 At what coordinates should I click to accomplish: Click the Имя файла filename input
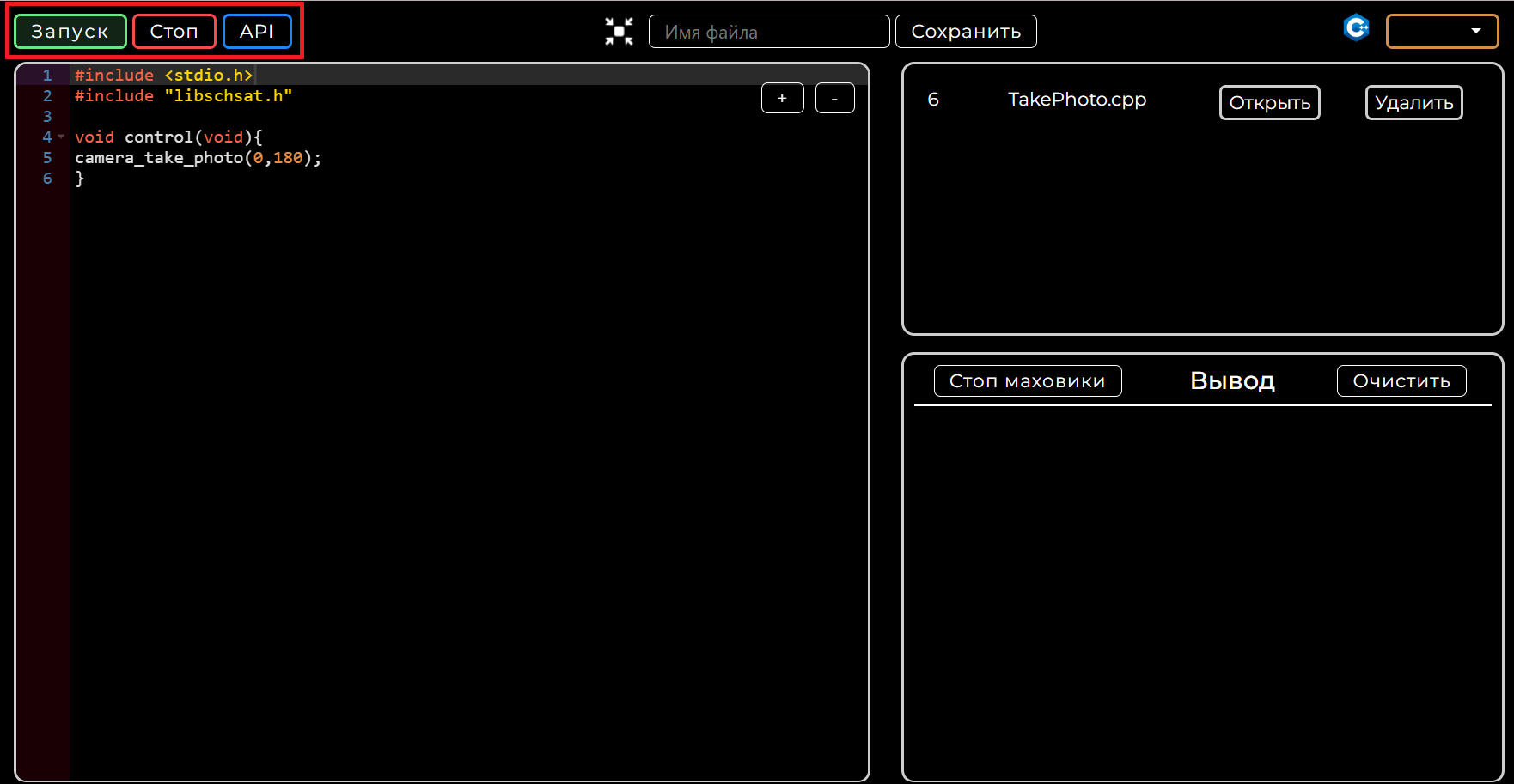[x=768, y=31]
